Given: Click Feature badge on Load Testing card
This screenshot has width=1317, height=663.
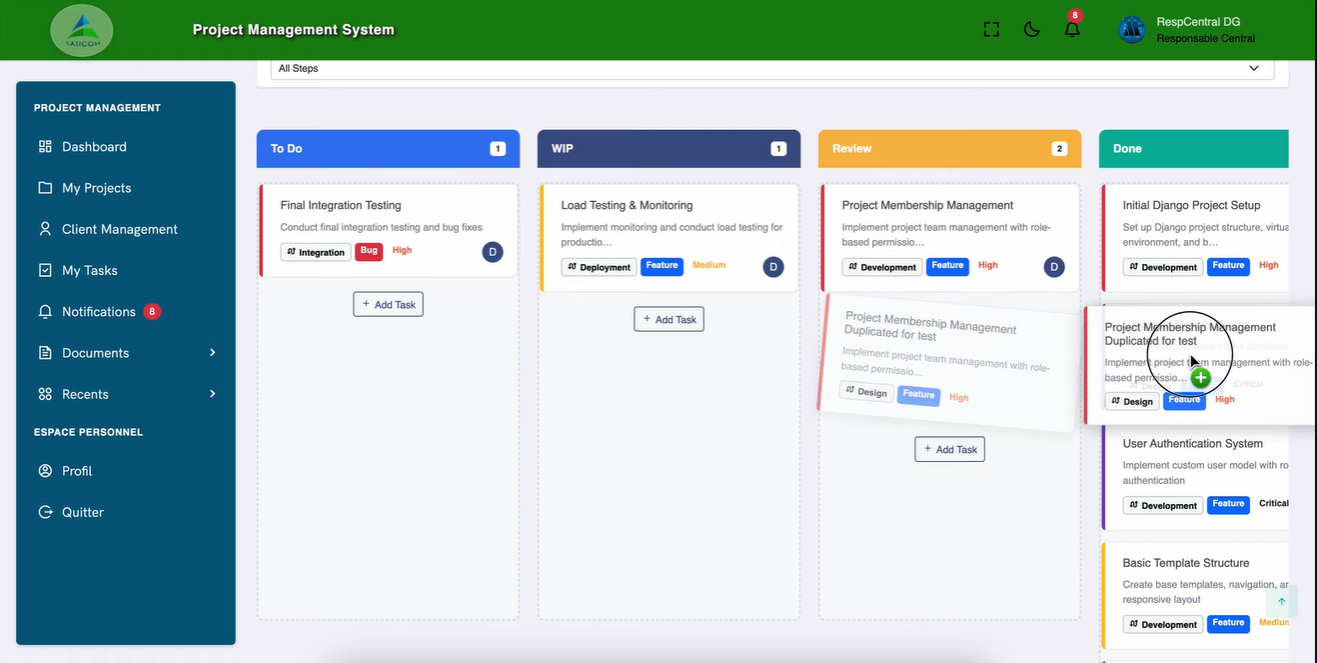Looking at the screenshot, I should (662, 266).
